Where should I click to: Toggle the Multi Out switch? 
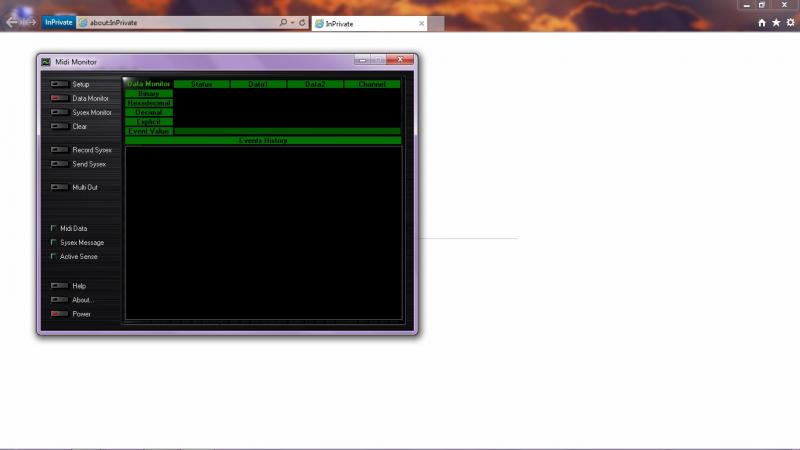(x=59, y=187)
